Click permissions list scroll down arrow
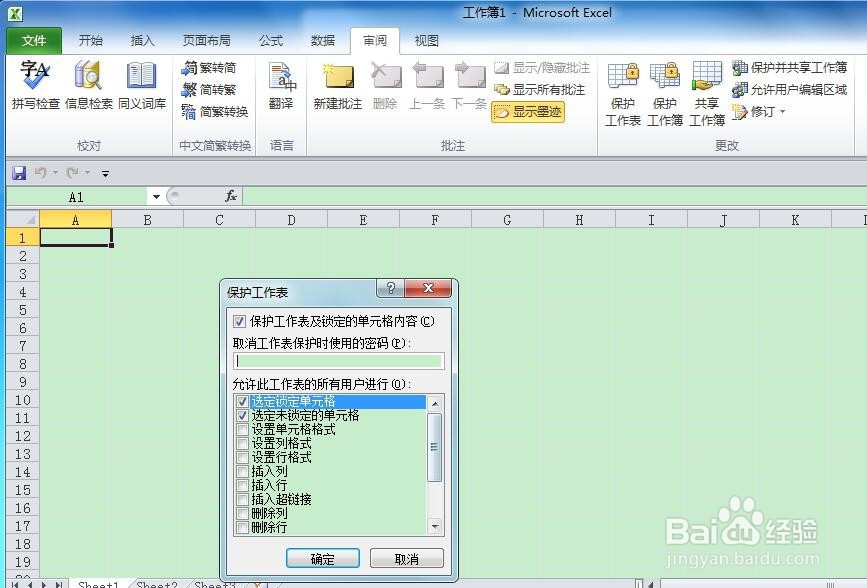 [435, 526]
